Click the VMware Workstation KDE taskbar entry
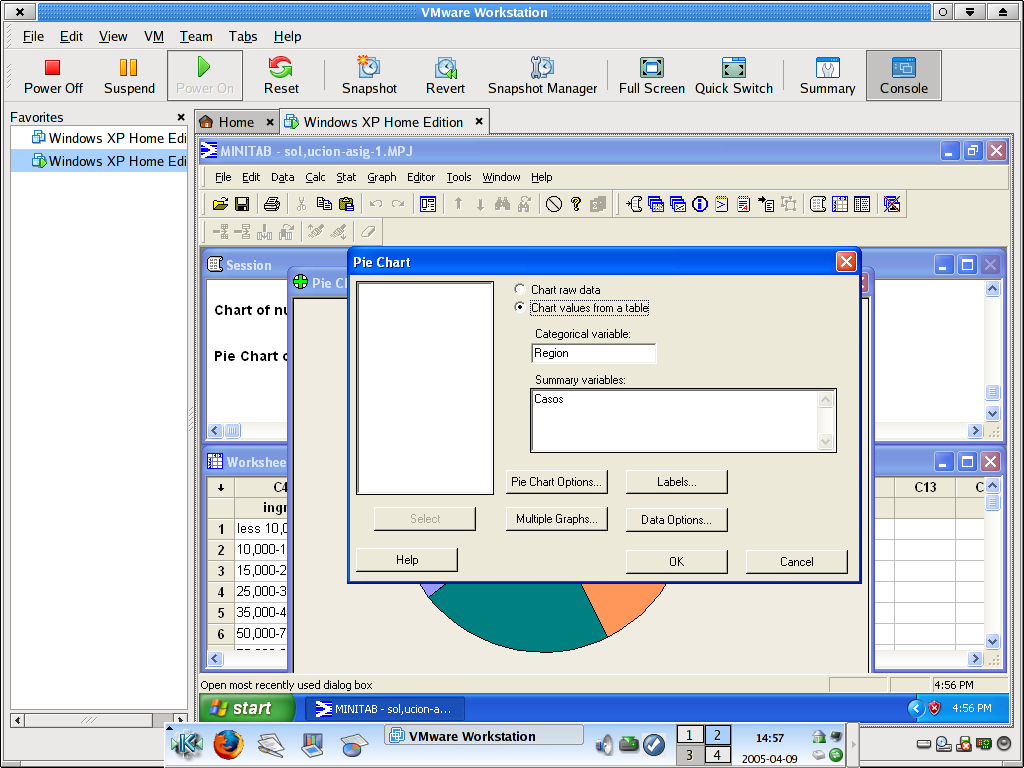This screenshot has height=768, width=1024. click(484, 736)
